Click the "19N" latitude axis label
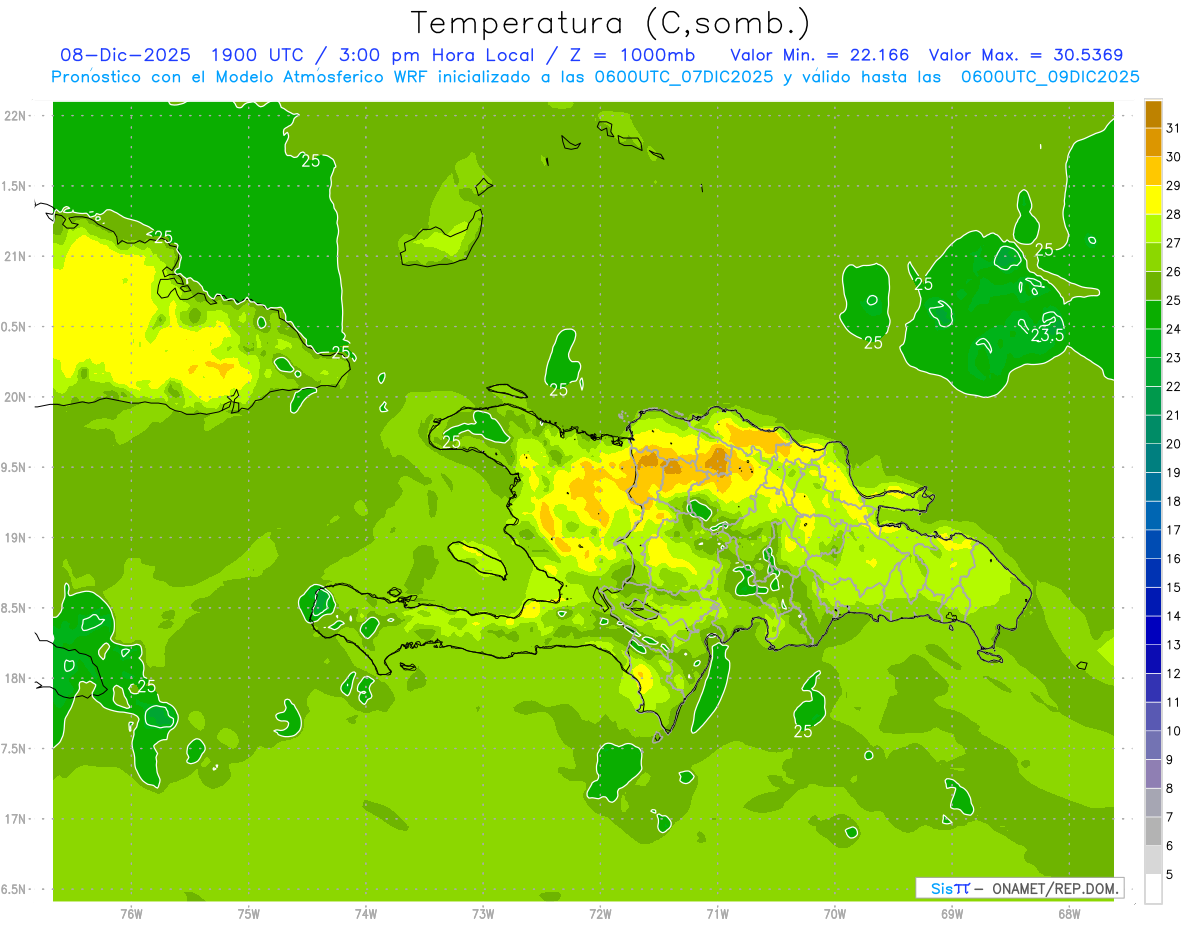Image resolution: width=1200 pixels, height=927 pixels. point(14,537)
